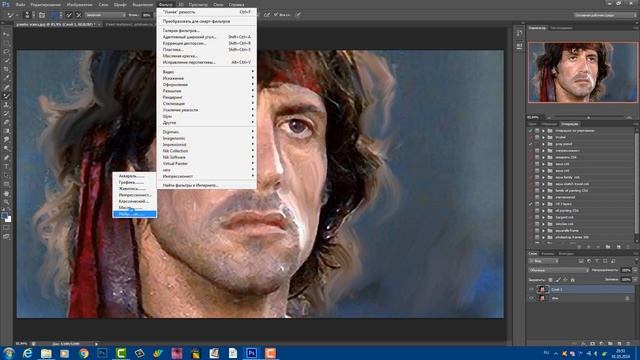This screenshot has width=640, height=360.
Task: Open the blend mode dropdown Обычные
Action: [558, 270]
